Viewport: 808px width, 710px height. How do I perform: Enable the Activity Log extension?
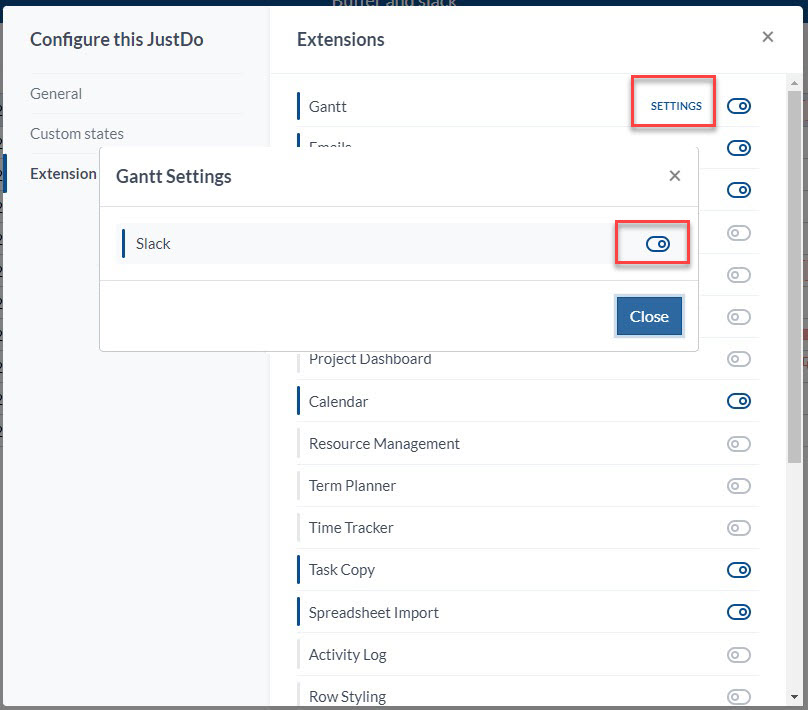(738, 655)
